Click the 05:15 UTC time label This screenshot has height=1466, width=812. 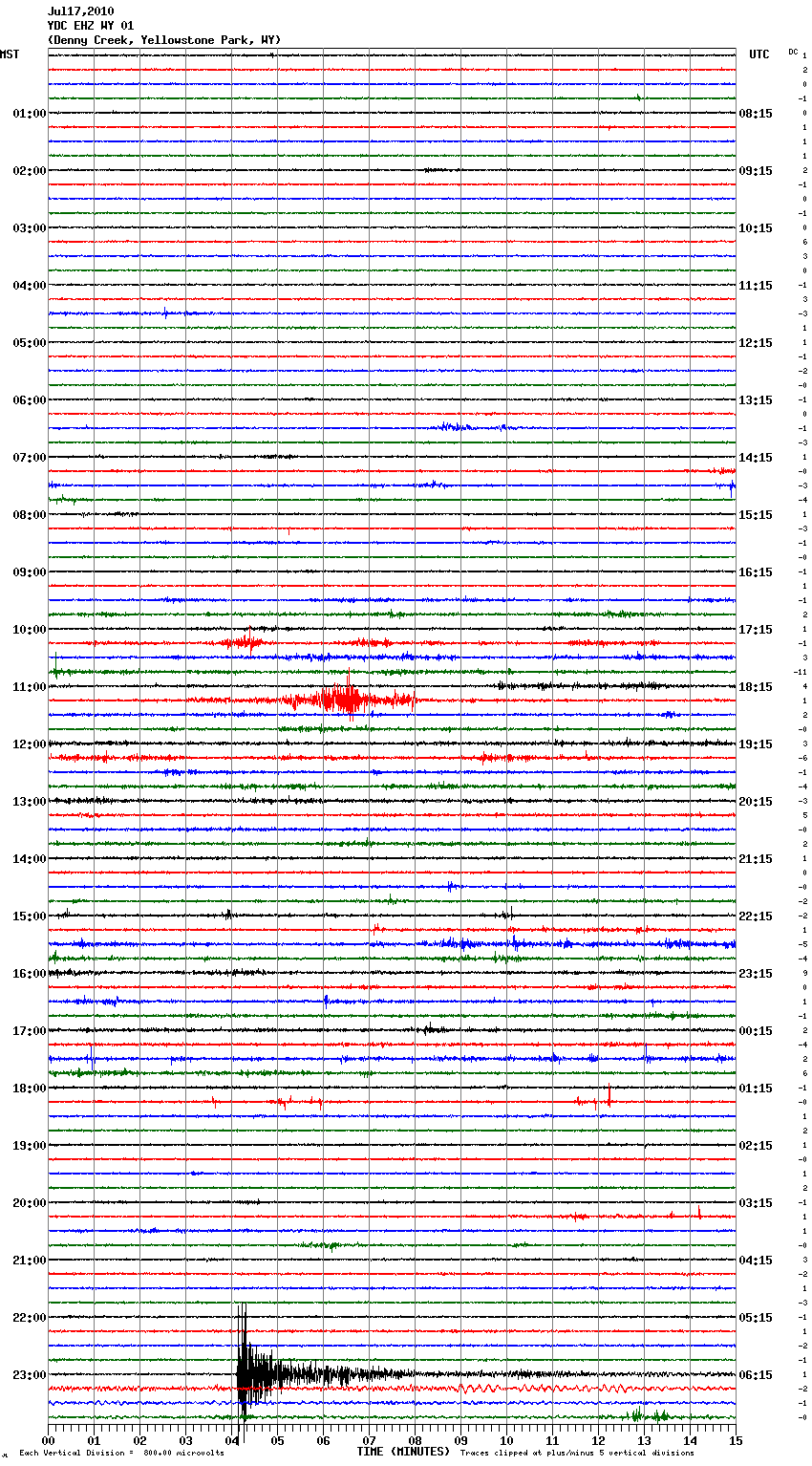point(756,1318)
